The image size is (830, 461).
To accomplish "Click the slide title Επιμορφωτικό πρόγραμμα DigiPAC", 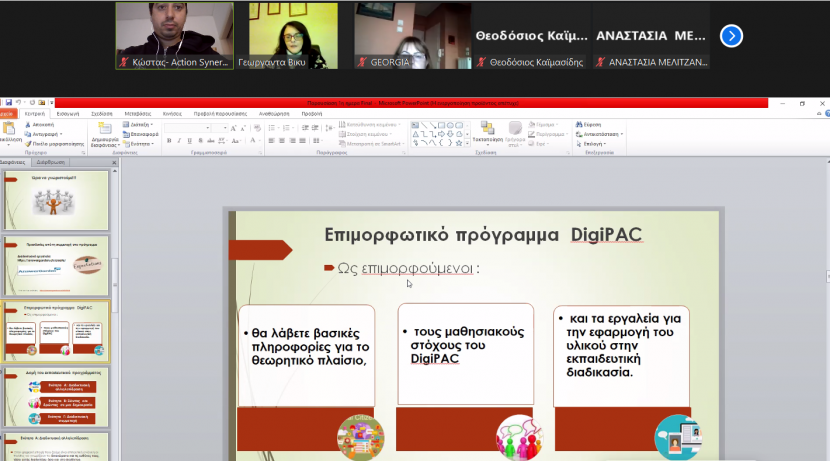I will (483, 234).
